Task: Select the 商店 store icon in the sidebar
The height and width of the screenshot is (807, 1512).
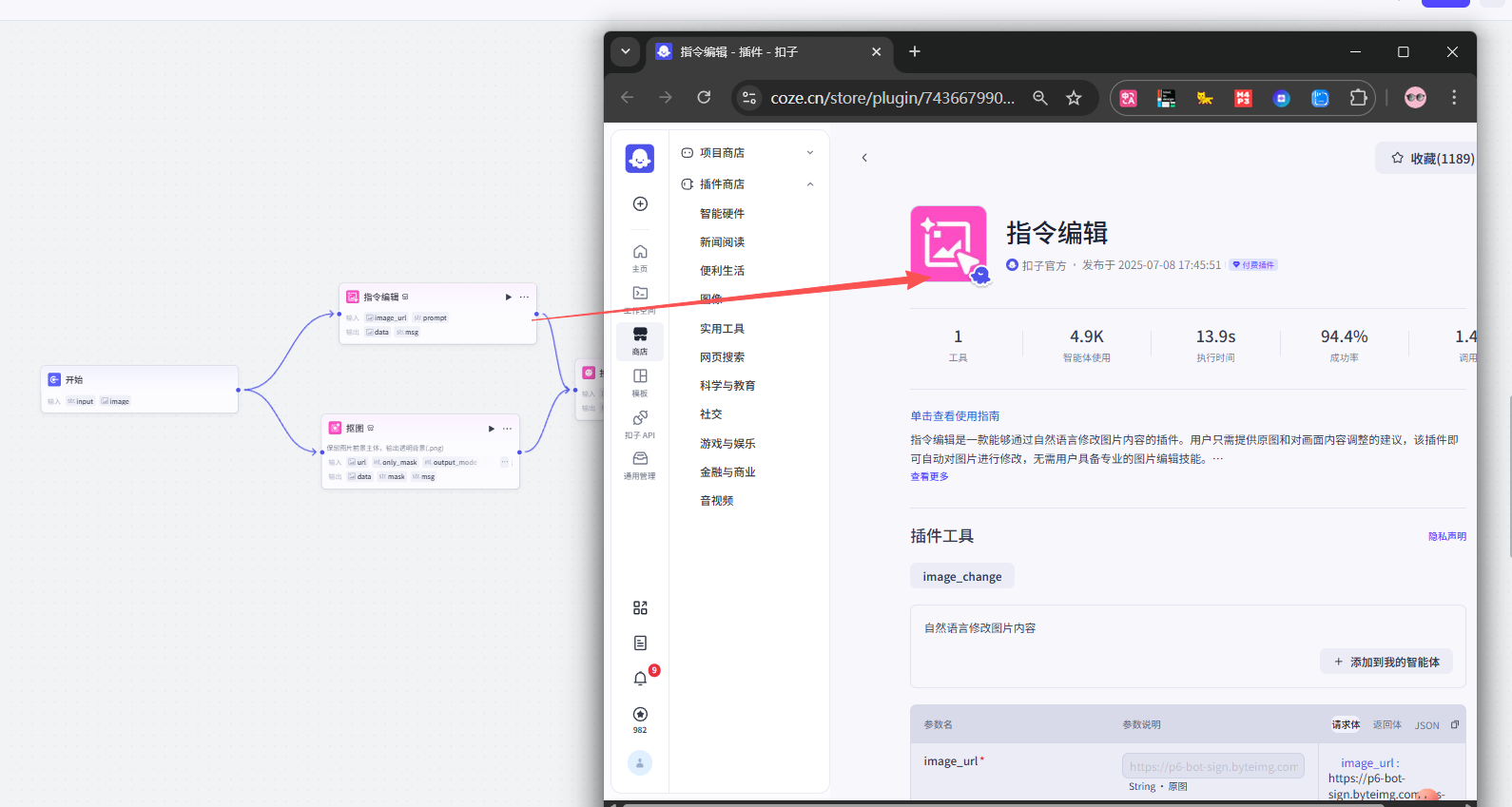Action: click(x=640, y=340)
